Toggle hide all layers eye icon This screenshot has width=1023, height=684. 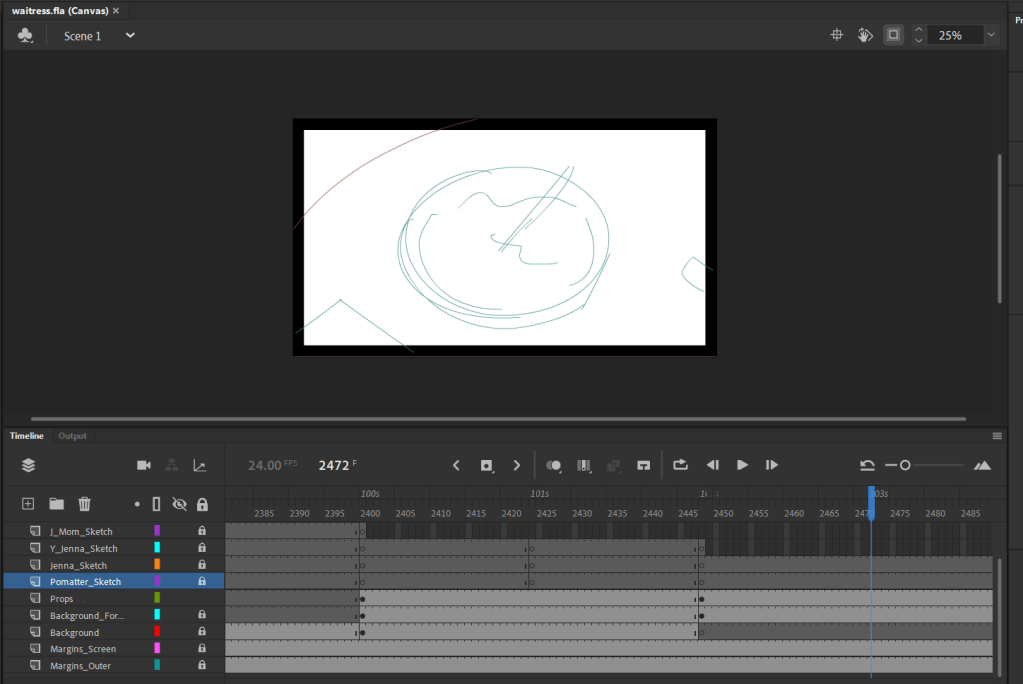179,504
